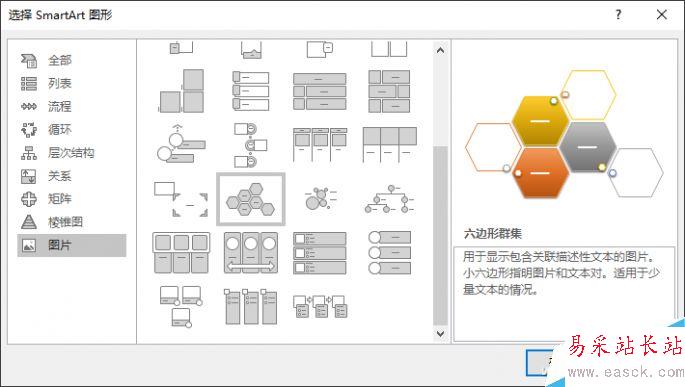685x387 pixels.
Task: Click the 循环 cycle icon
Action: [x=29, y=130]
